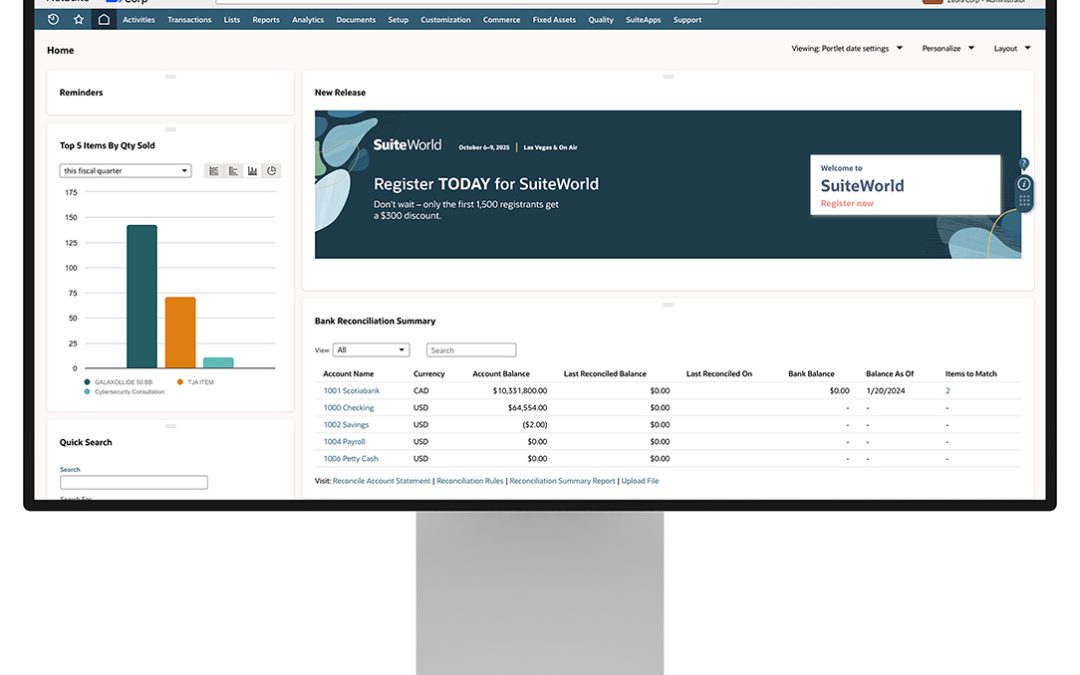Click the grid dots icon on right edge
The height and width of the screenshot is (675, 1080).
(1024, 201)
